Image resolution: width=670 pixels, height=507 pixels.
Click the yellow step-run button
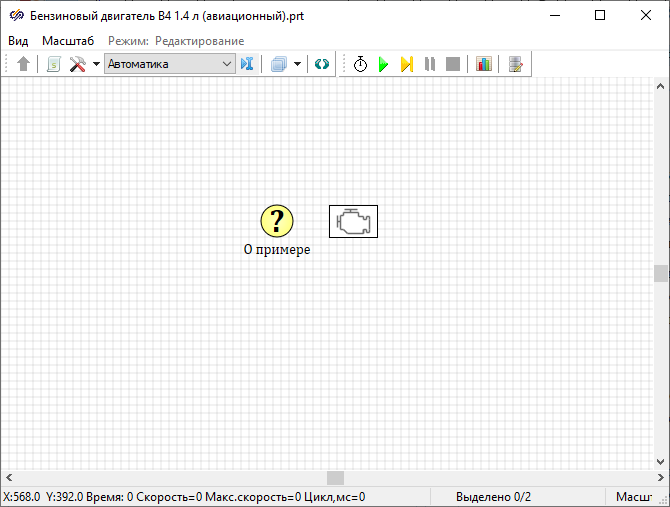tap(406, 64)
